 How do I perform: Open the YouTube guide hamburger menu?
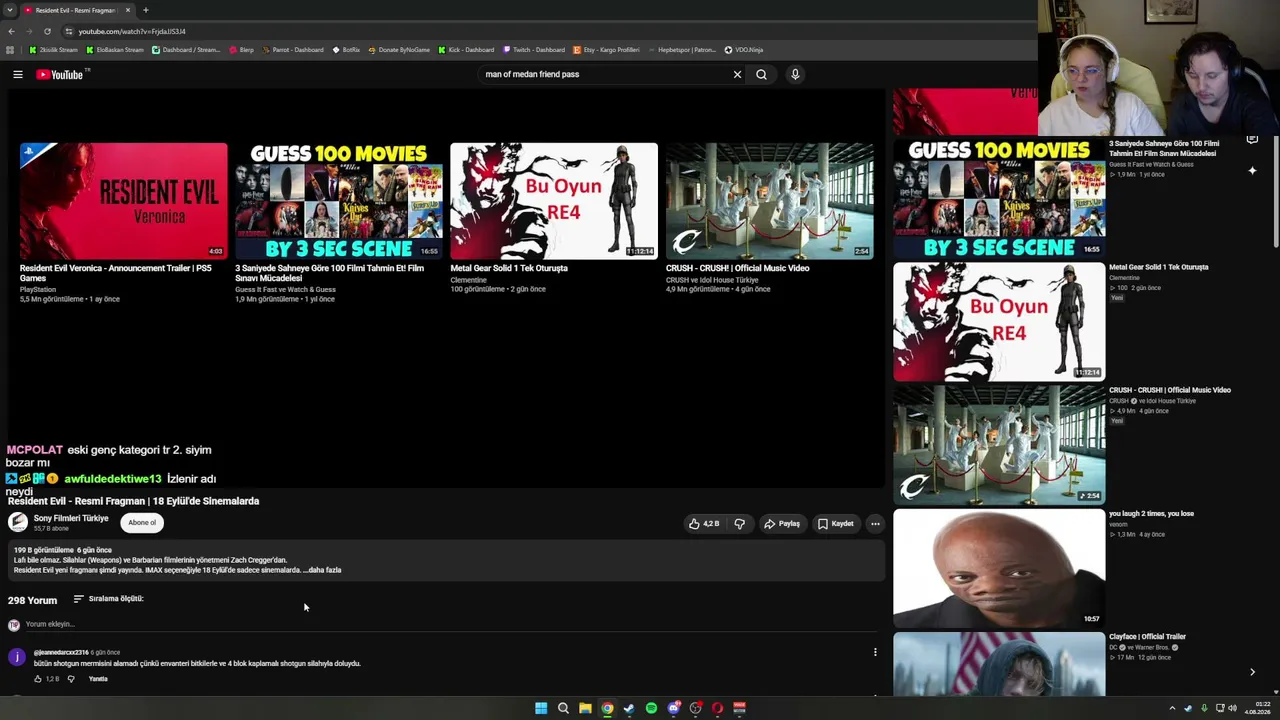[x=18, y=74]
